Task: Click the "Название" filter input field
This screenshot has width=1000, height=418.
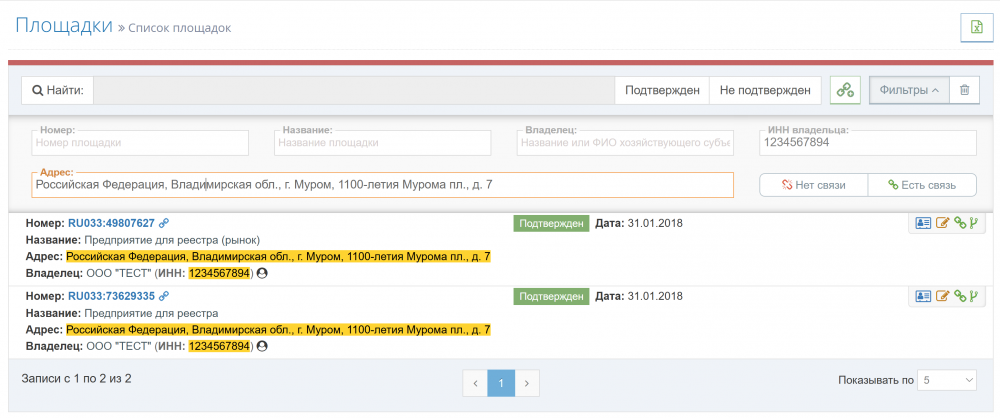Action: pyautogui.click(x=382, y=143)
